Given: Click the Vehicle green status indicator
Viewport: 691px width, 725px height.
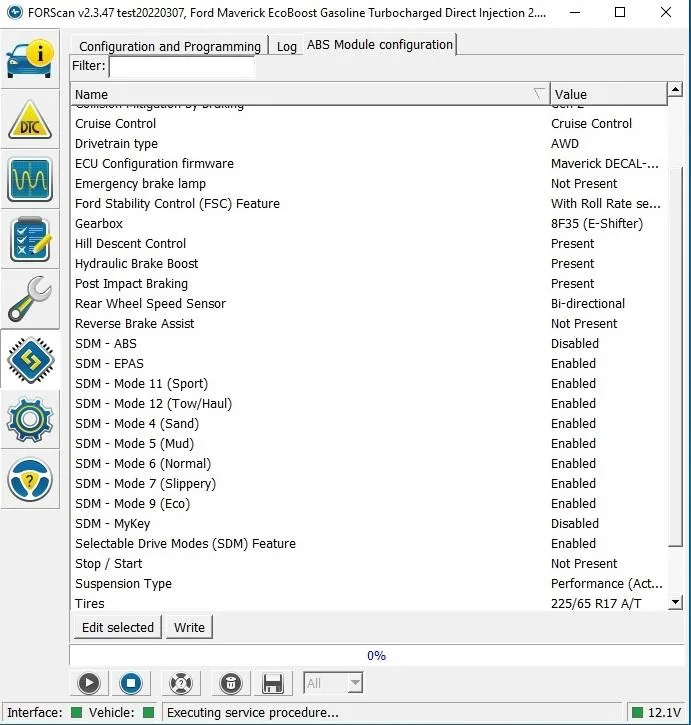Looking at the screenshot, I should [x=148, y=713].
